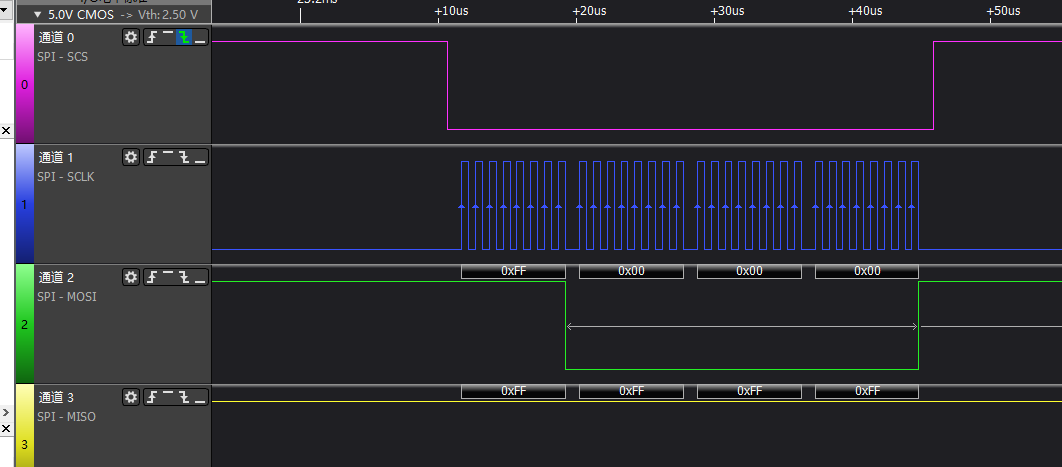Click the 通道 0 channel name
The width and height of the screenshot is (1062, 467).
click(56, 38)
